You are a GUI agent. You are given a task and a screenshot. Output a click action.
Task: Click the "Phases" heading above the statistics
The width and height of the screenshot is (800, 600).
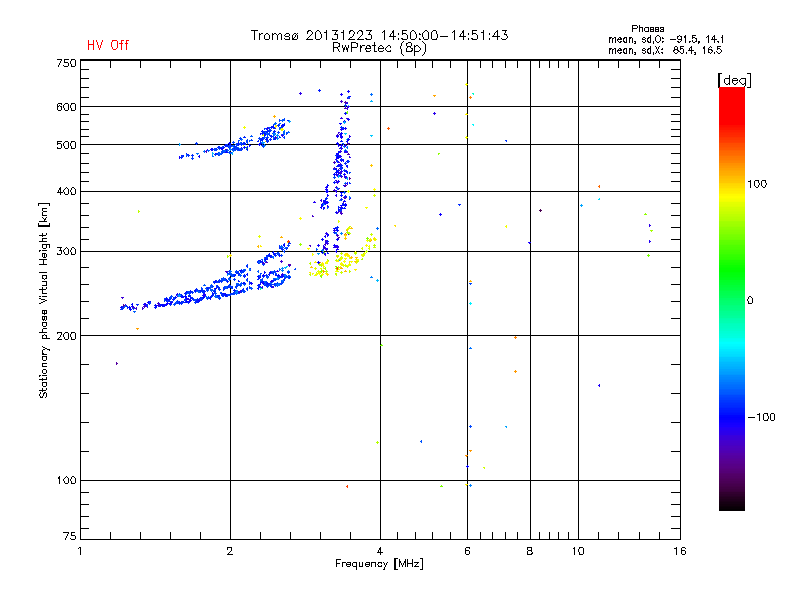(647, 29)
